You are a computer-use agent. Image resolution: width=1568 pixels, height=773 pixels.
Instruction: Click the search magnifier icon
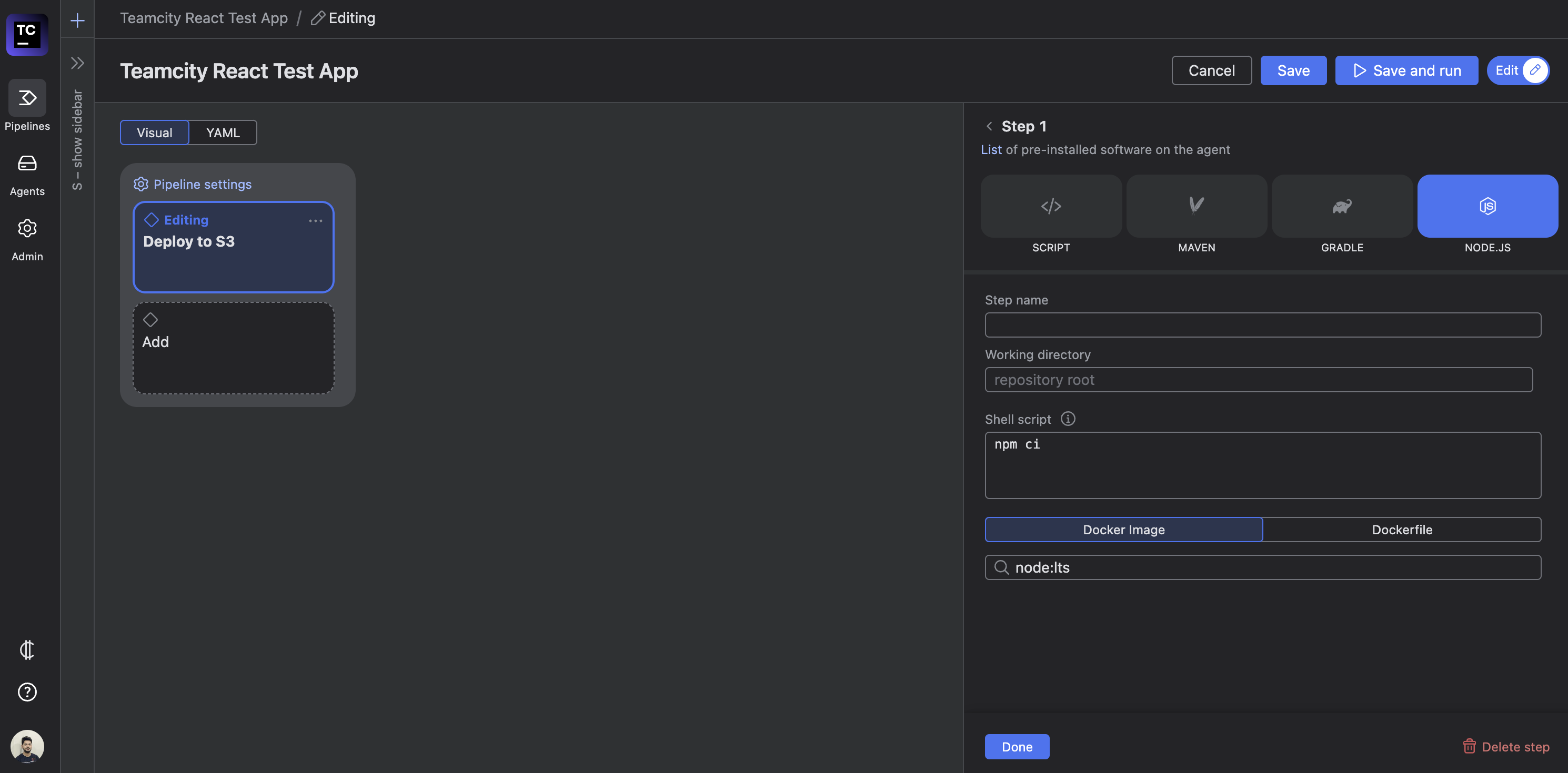point(1001,567)
